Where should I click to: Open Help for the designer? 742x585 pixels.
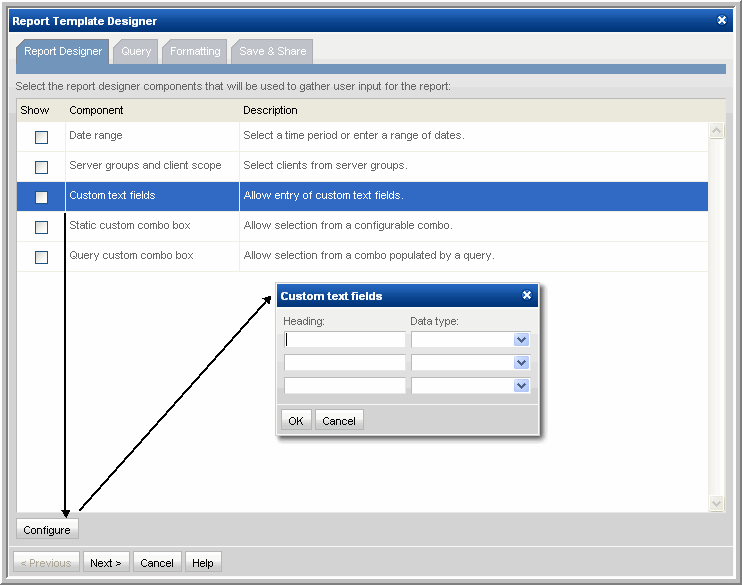(x=203, y=563)
